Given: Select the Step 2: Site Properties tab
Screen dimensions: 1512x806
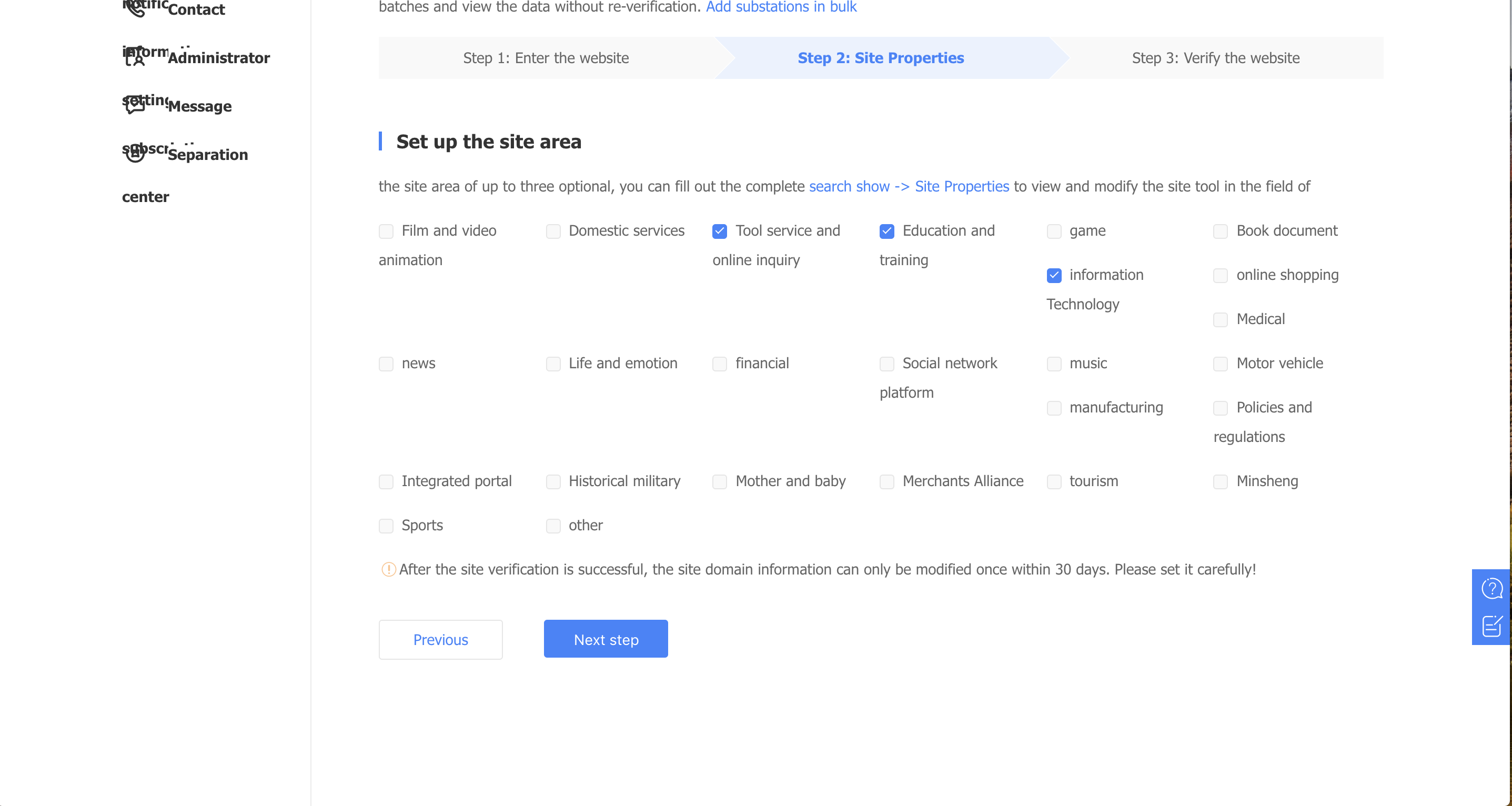Looking at the screenshot, I should pyautogui.click(x=881, y=58).
